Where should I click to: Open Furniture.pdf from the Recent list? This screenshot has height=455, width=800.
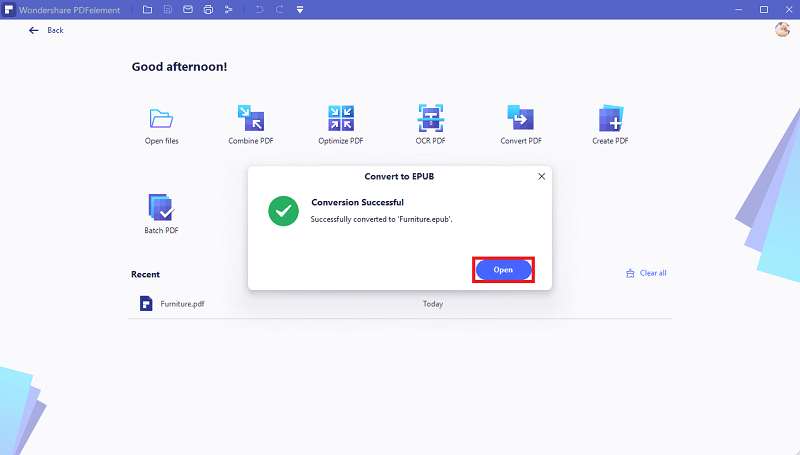[400, 304]
